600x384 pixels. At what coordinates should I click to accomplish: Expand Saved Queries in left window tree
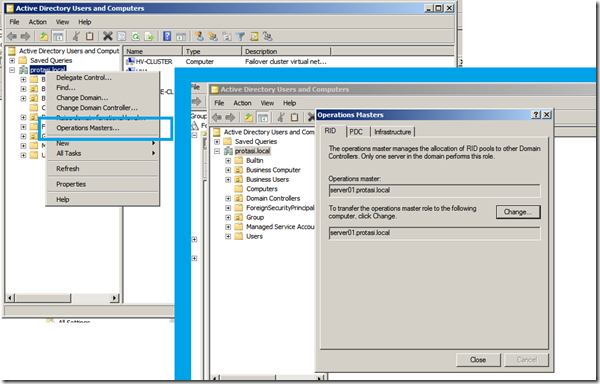(x=12, y=60)
